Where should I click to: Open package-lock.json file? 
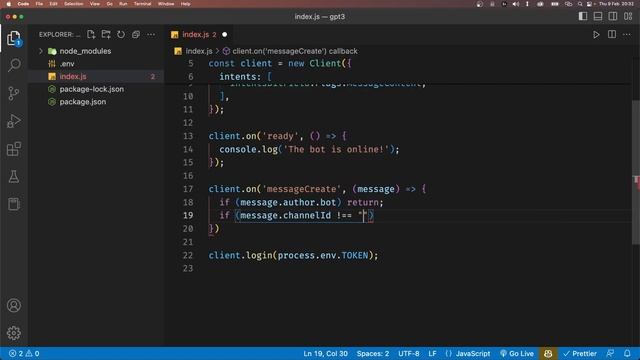(x=96, y=89)
